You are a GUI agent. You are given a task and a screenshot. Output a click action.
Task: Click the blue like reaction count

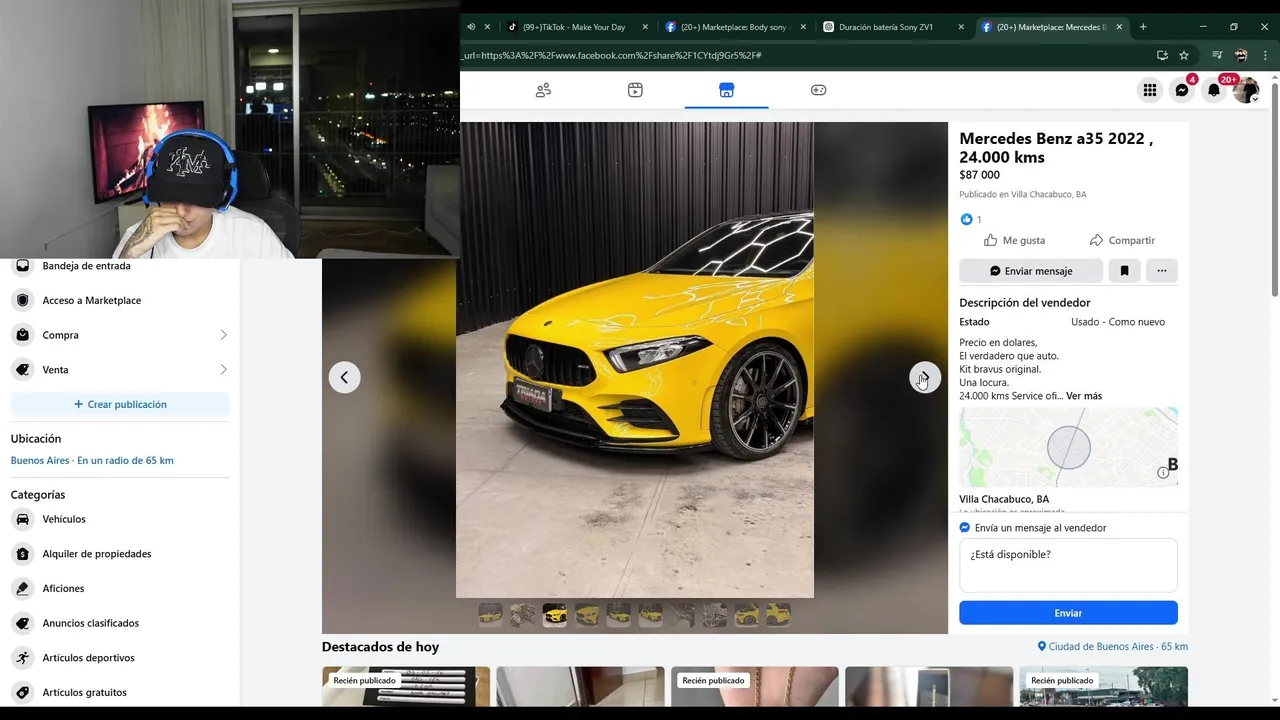coord(971,219)
